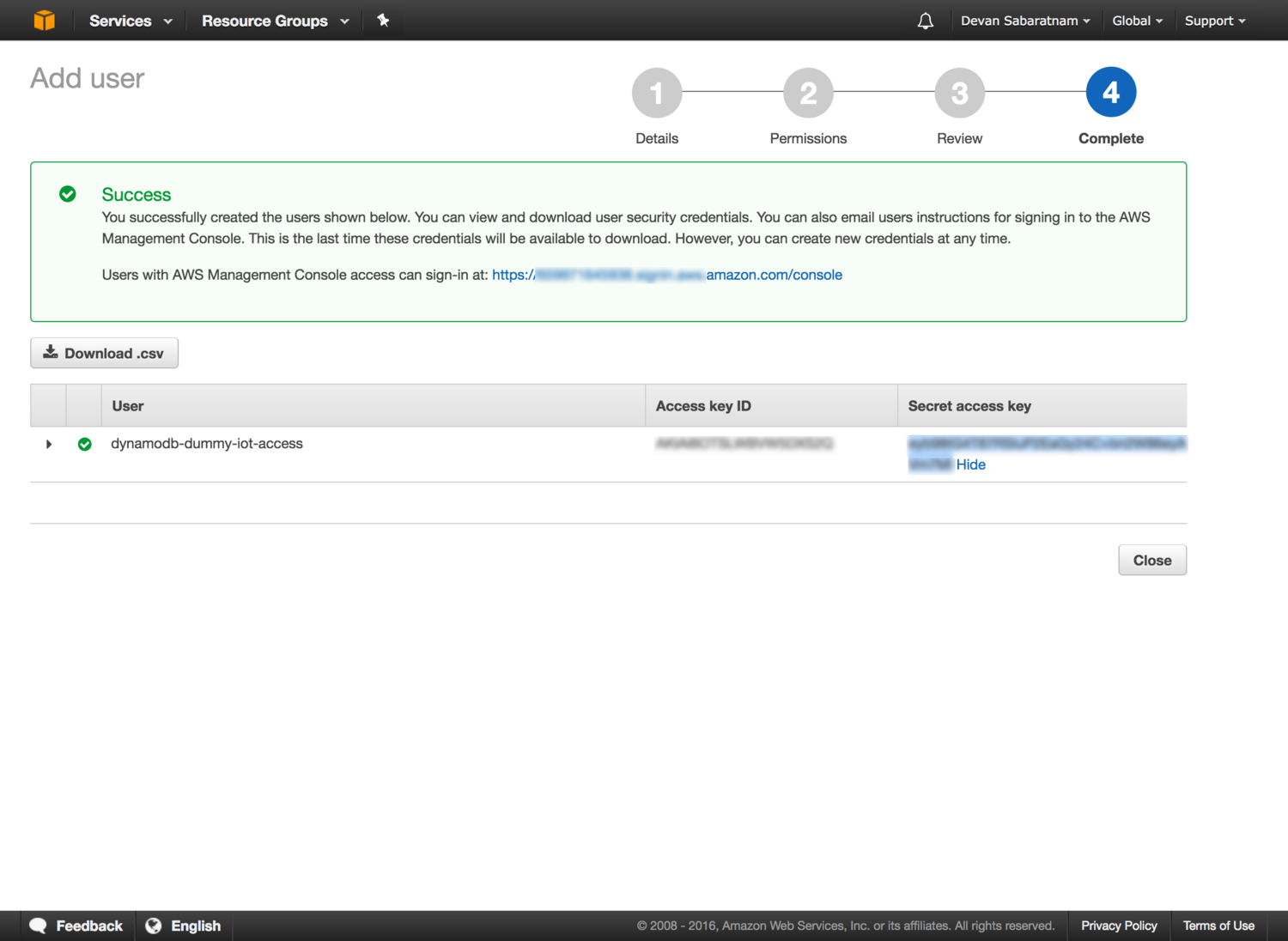The width and height of the screenshot is (1288, 941).
Task: Open the notifications bell
Action: point(925,21)
